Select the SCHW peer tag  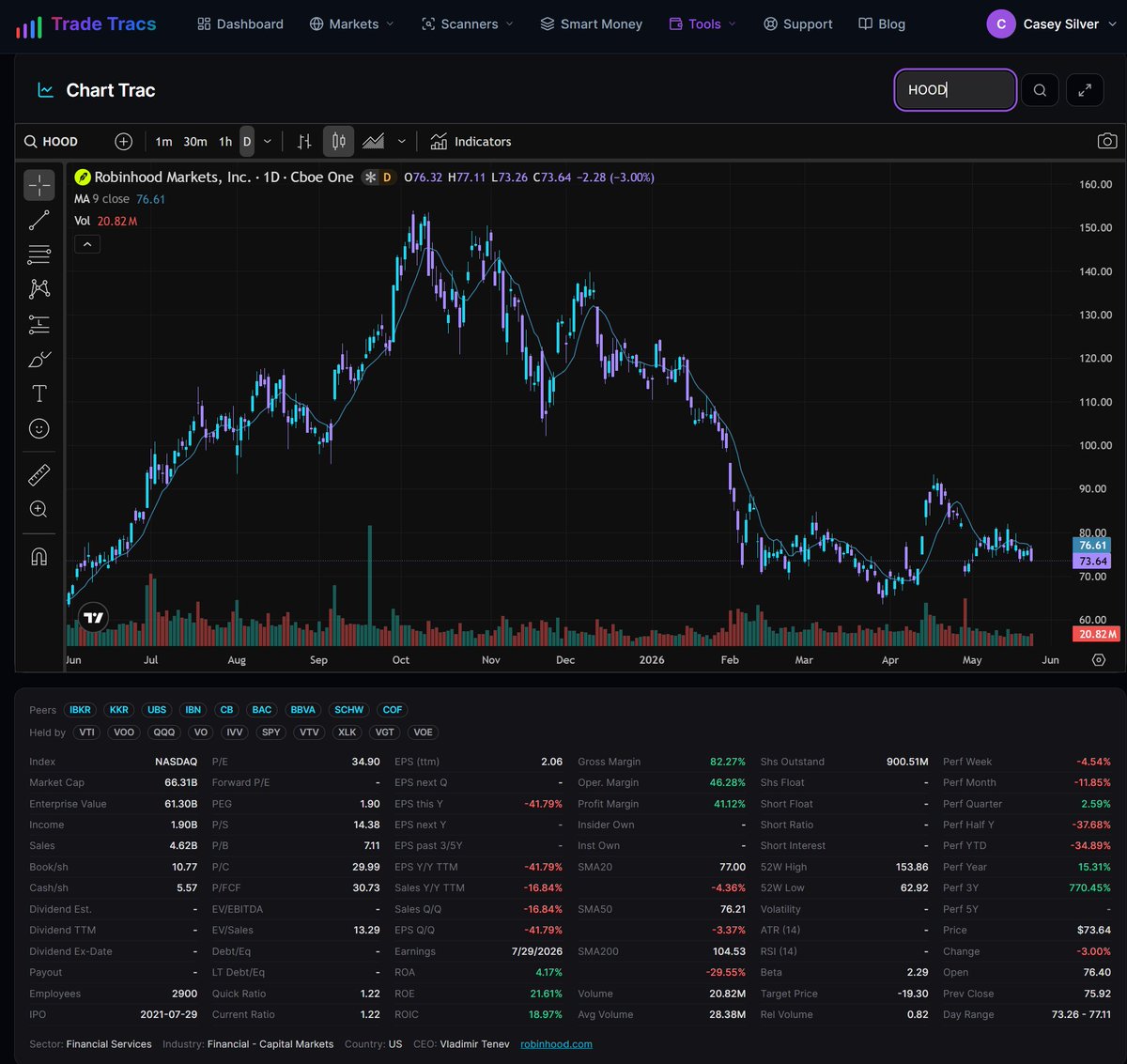(x=349, y=710)
